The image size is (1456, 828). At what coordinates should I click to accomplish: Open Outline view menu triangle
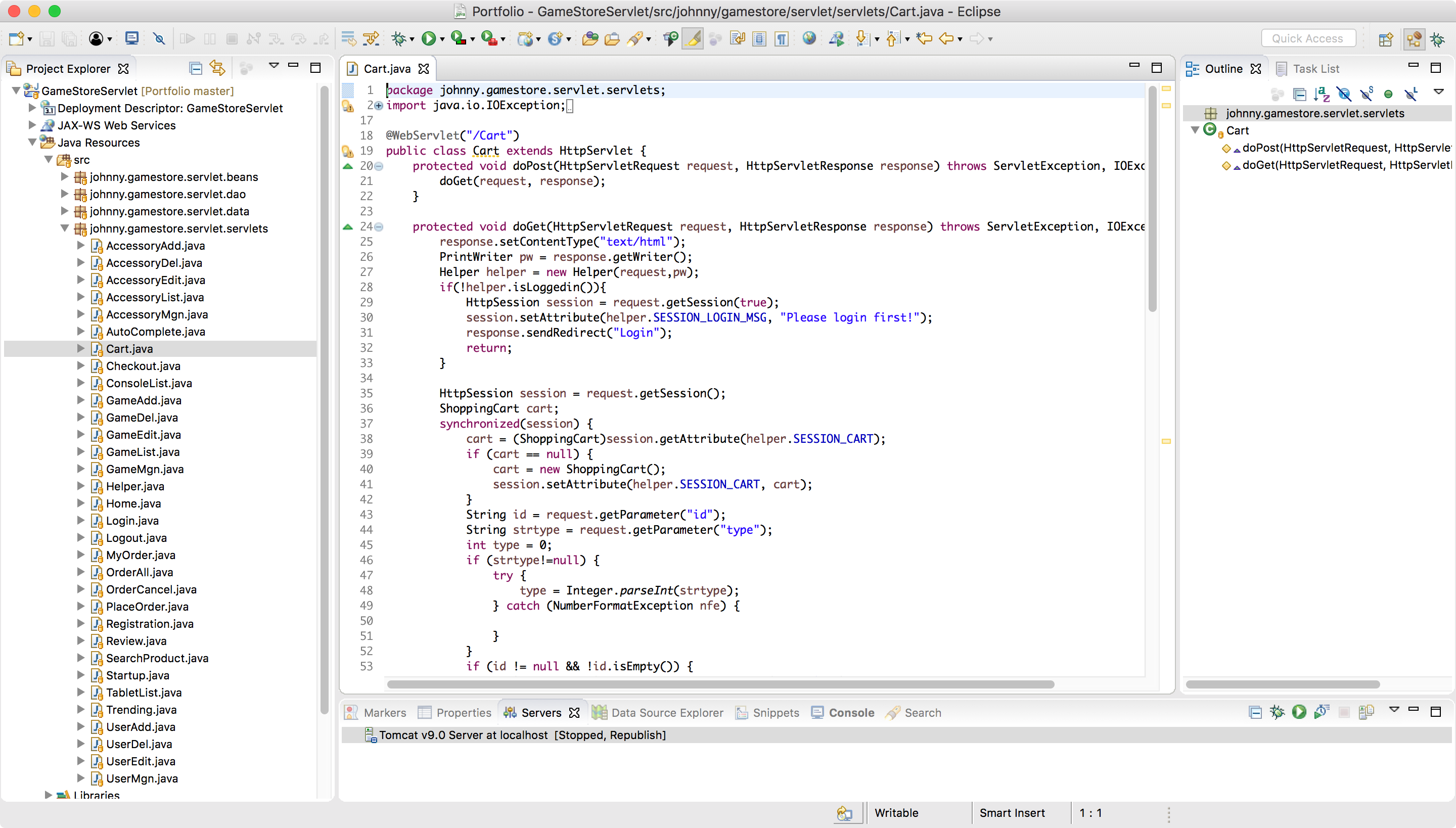click(x=1438, y=91)
